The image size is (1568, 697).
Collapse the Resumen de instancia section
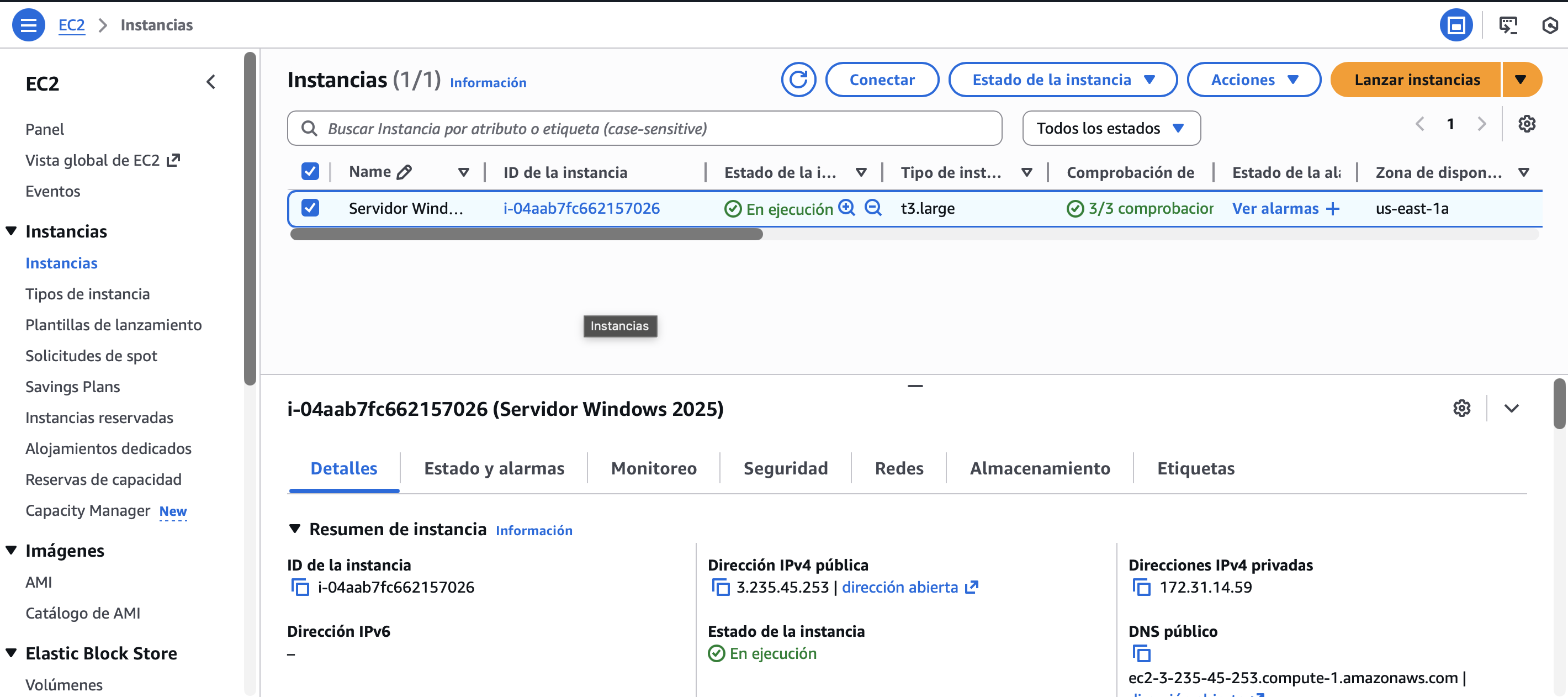[295, 529]
